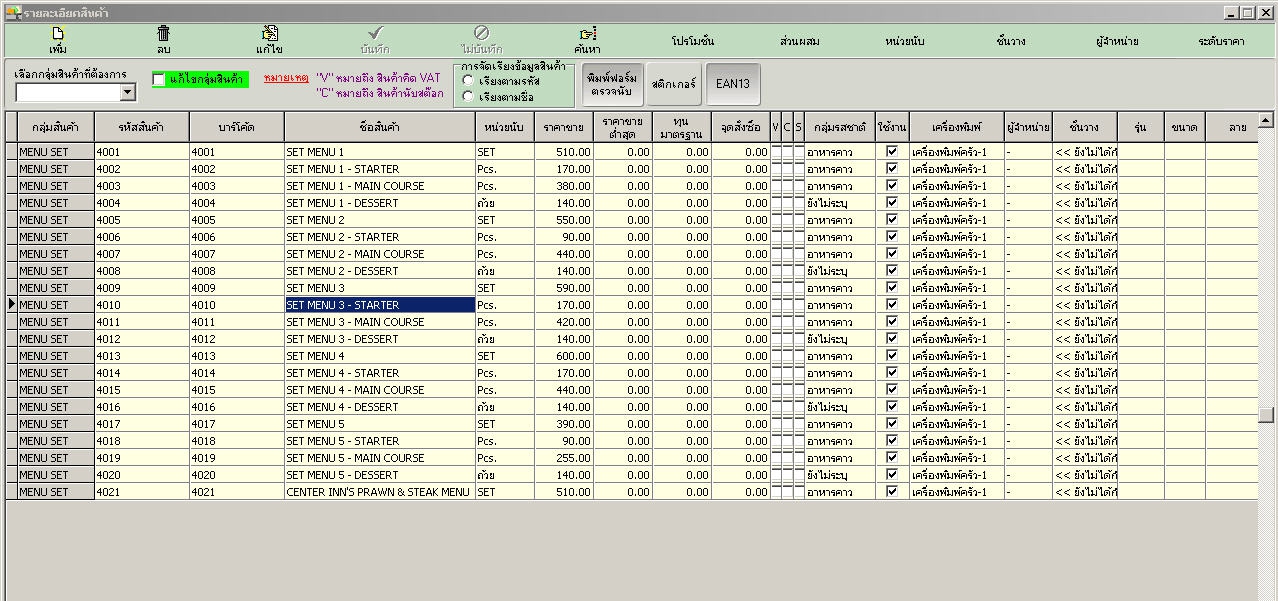This screenshot has width=1278, height=601.
Task: Open the ส่วนผสม menu item
Action: coord(799,41)
